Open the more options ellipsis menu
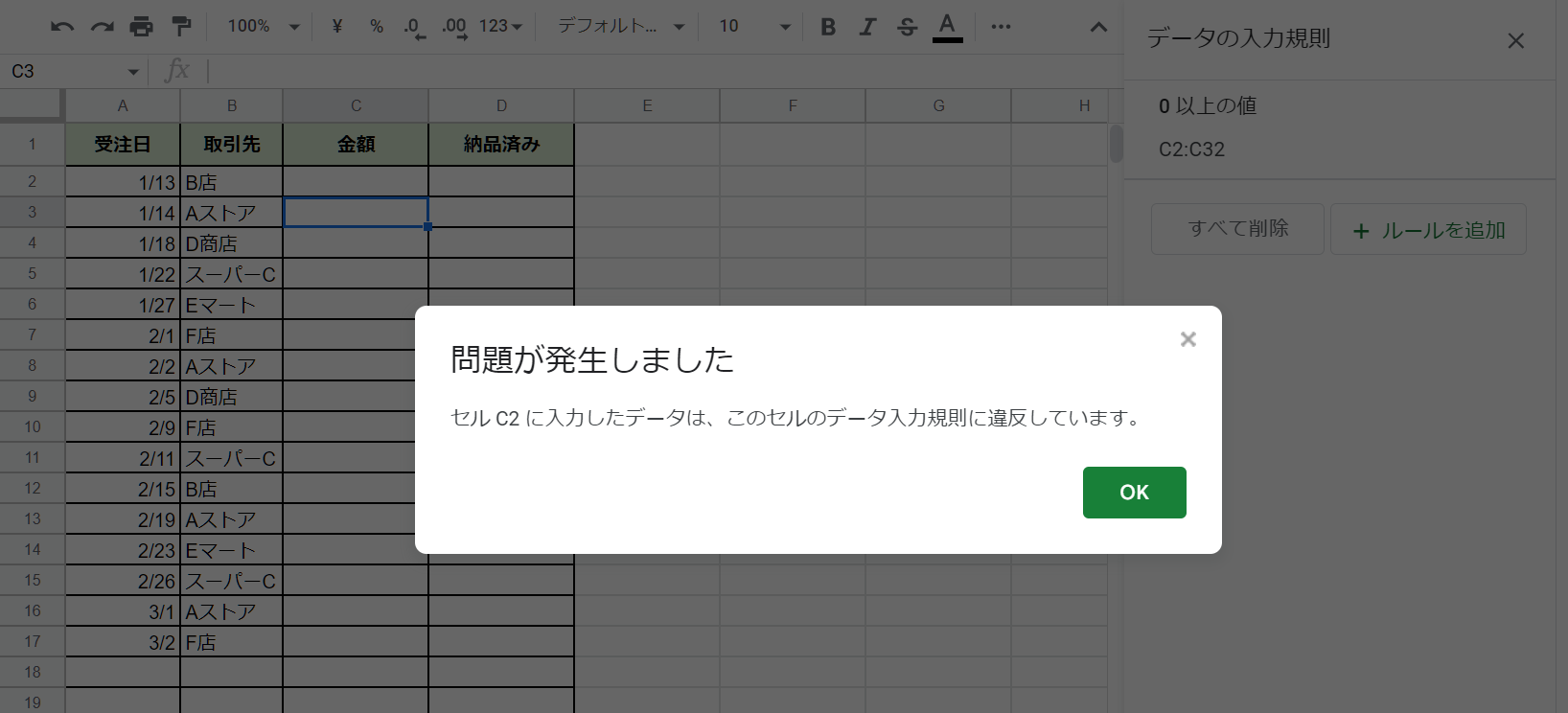Image resolution: width=1568 pixels, height=713 pixels. point(1001,27)
